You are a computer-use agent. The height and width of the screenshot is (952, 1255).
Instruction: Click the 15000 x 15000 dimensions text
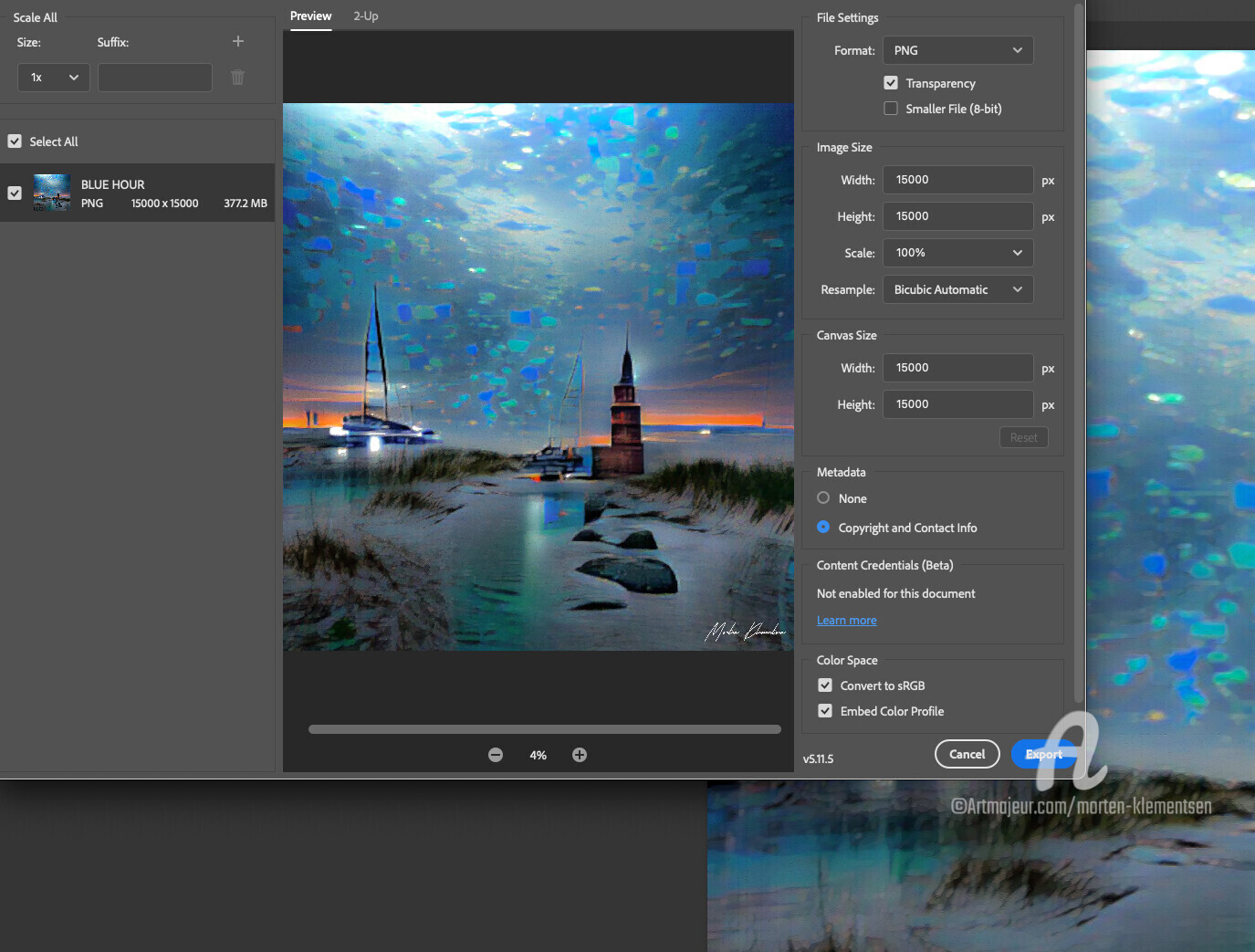click(165, 204)
